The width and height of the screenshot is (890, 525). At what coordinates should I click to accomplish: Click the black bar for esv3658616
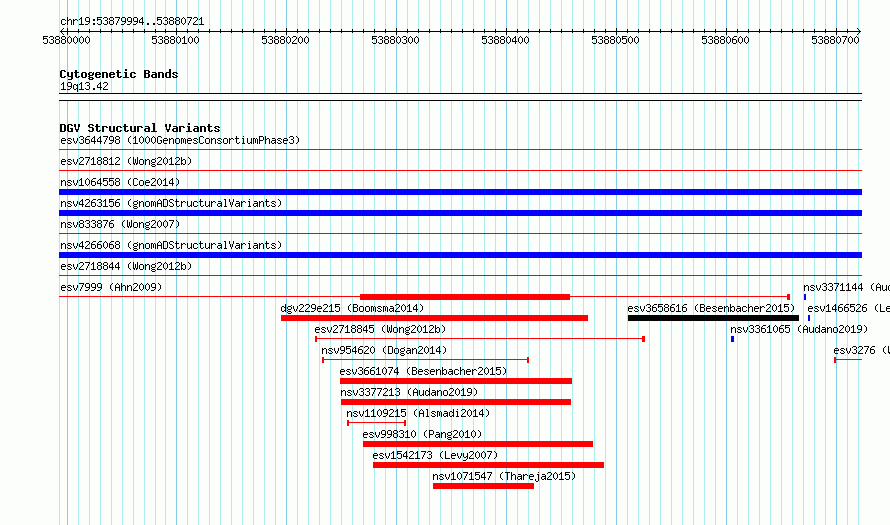[713, 318]
